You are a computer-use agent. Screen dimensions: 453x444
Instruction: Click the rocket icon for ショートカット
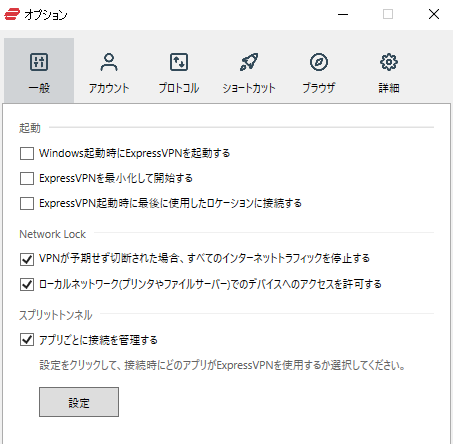coord(249,62)
